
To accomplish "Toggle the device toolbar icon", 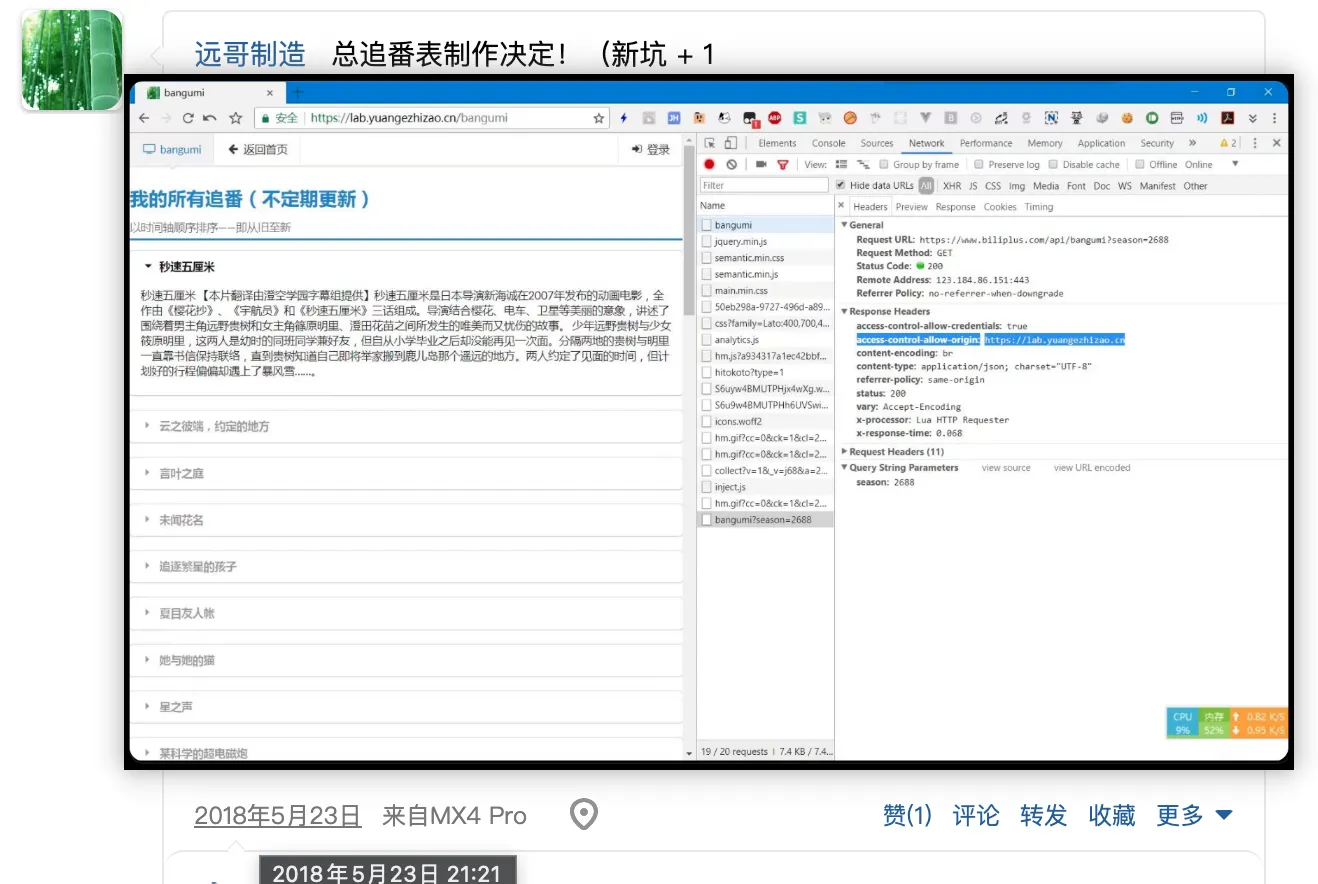I will [x=731, y=143].
